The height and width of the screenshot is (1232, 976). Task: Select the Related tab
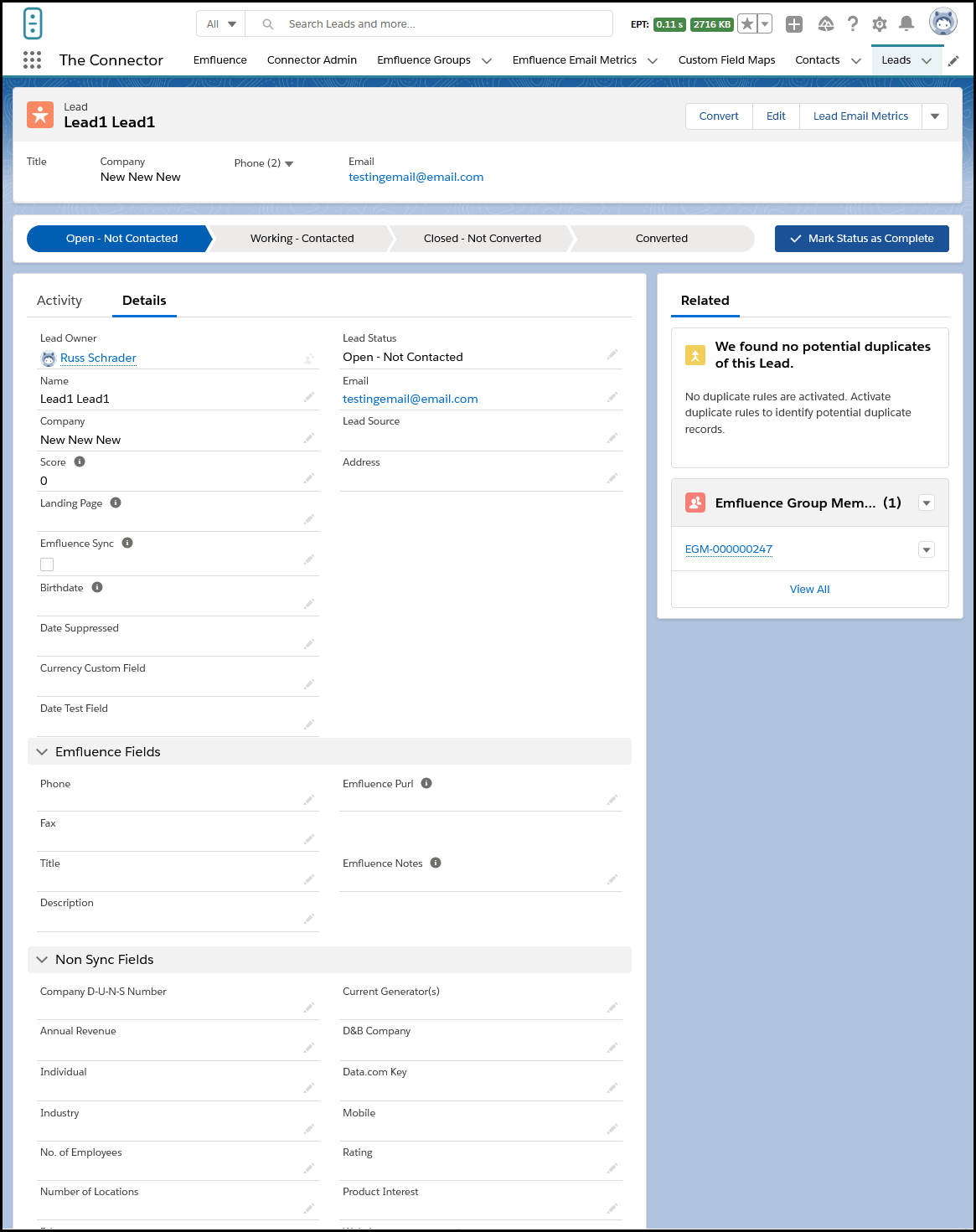[x=705, y=301]
